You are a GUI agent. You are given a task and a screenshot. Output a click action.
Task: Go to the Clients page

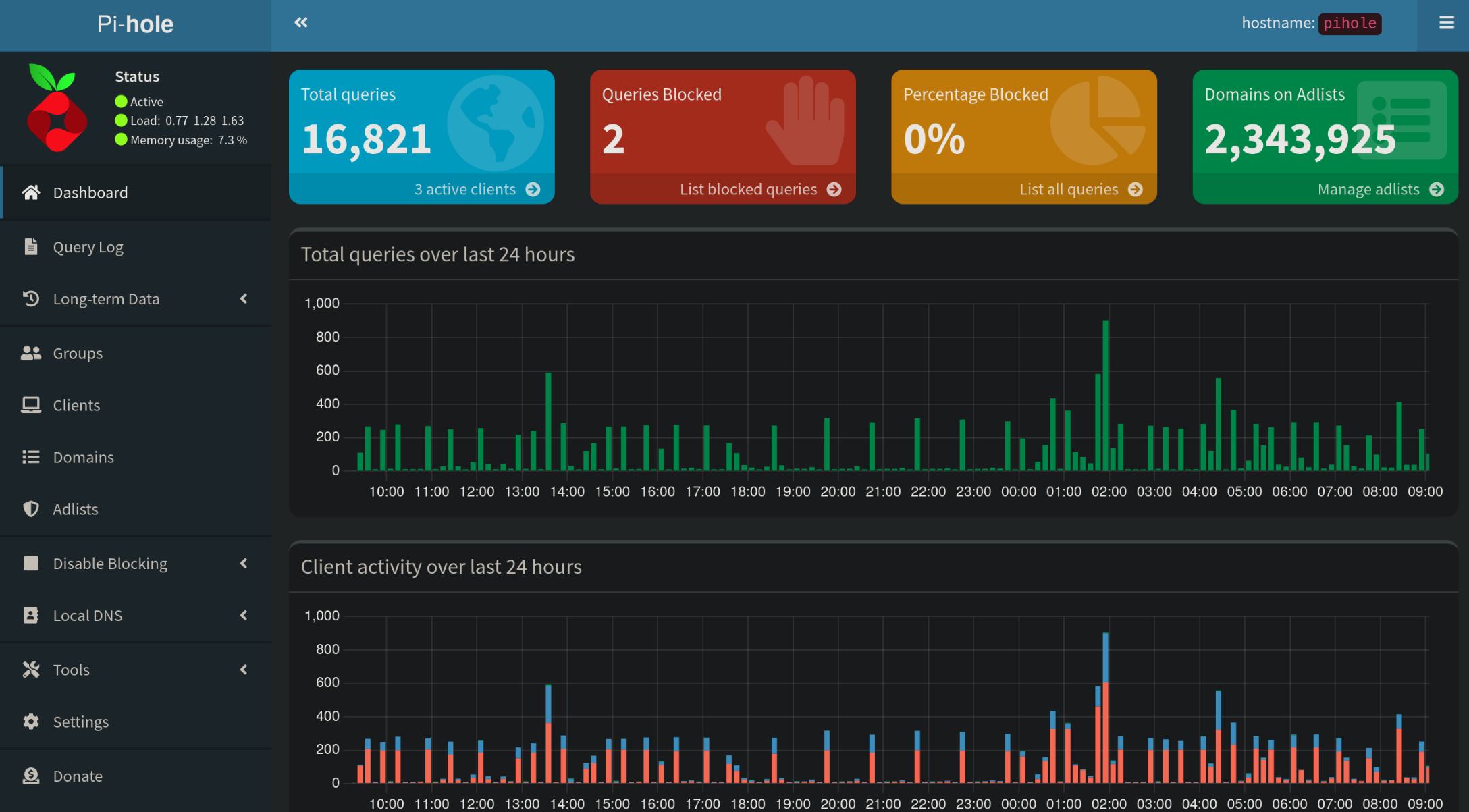(x=136, y=405)
